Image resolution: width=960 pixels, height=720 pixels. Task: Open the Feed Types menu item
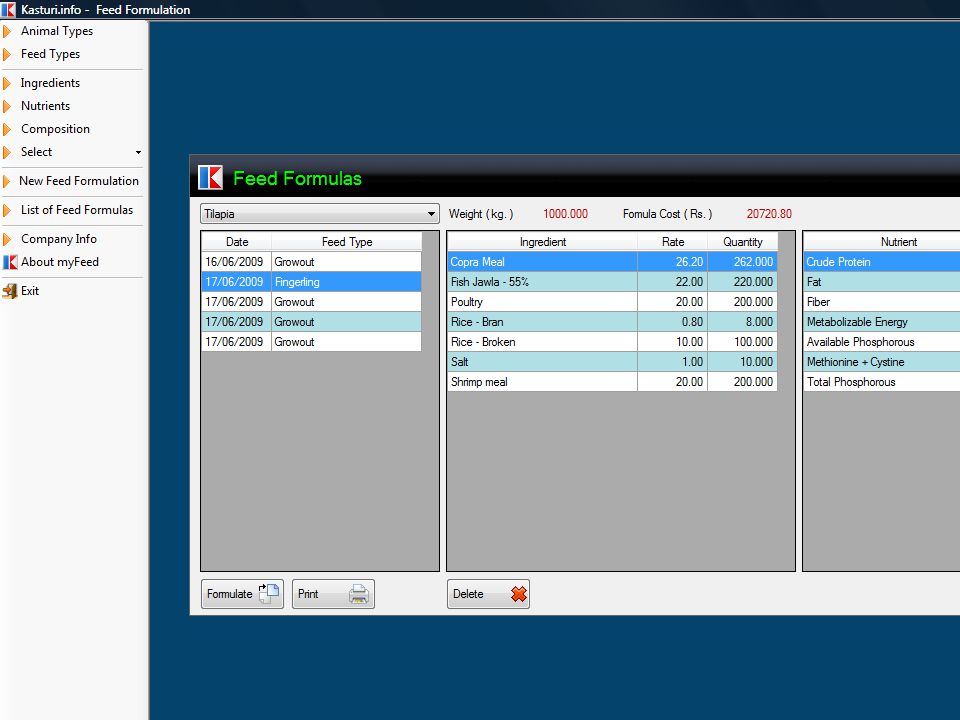point(50,54)
